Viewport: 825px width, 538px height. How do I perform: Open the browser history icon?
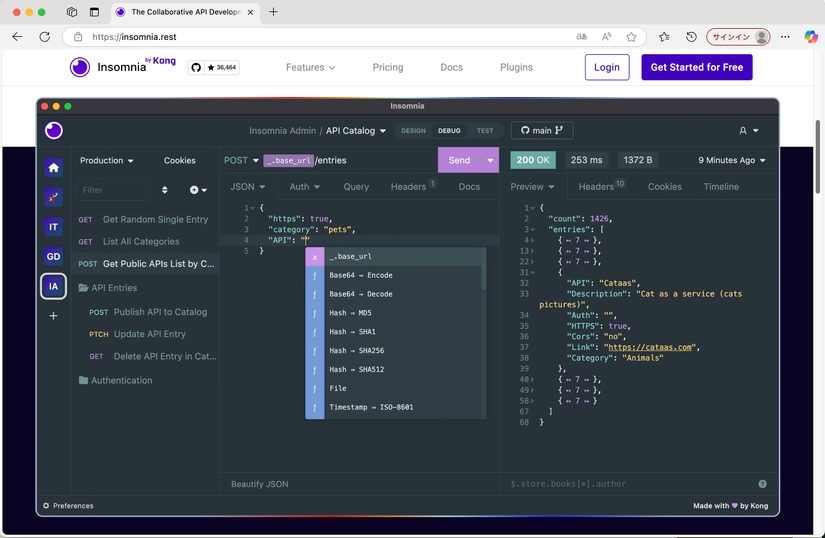coord(691,37)
